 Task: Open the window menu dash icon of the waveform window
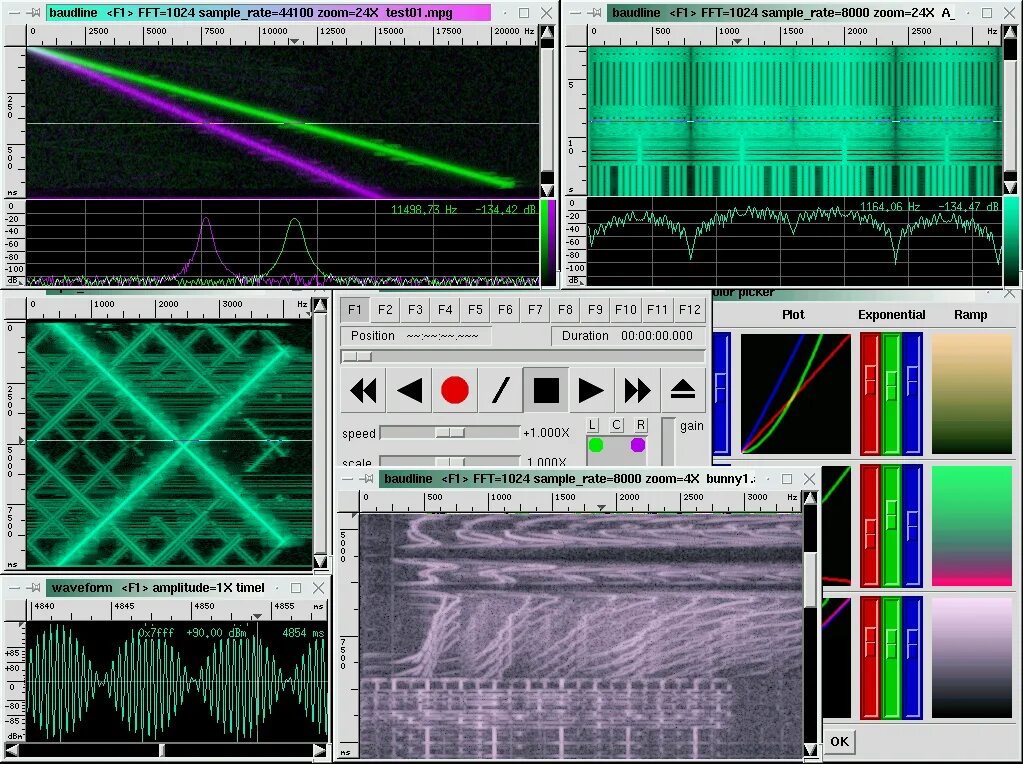pyautogui.click(x=14, y=588)
